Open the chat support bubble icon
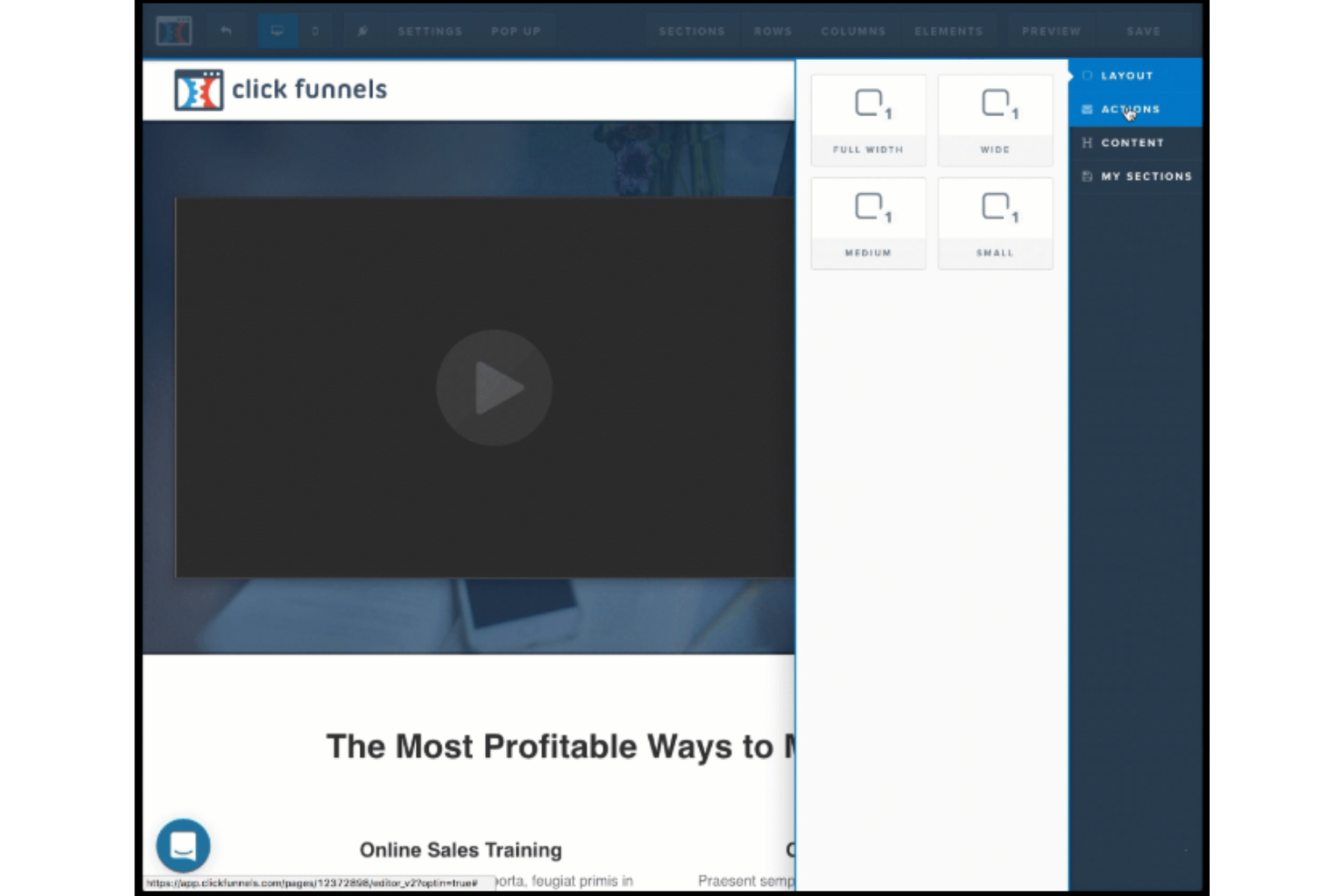Screen dimensions: 1344x896 [184, 844]
